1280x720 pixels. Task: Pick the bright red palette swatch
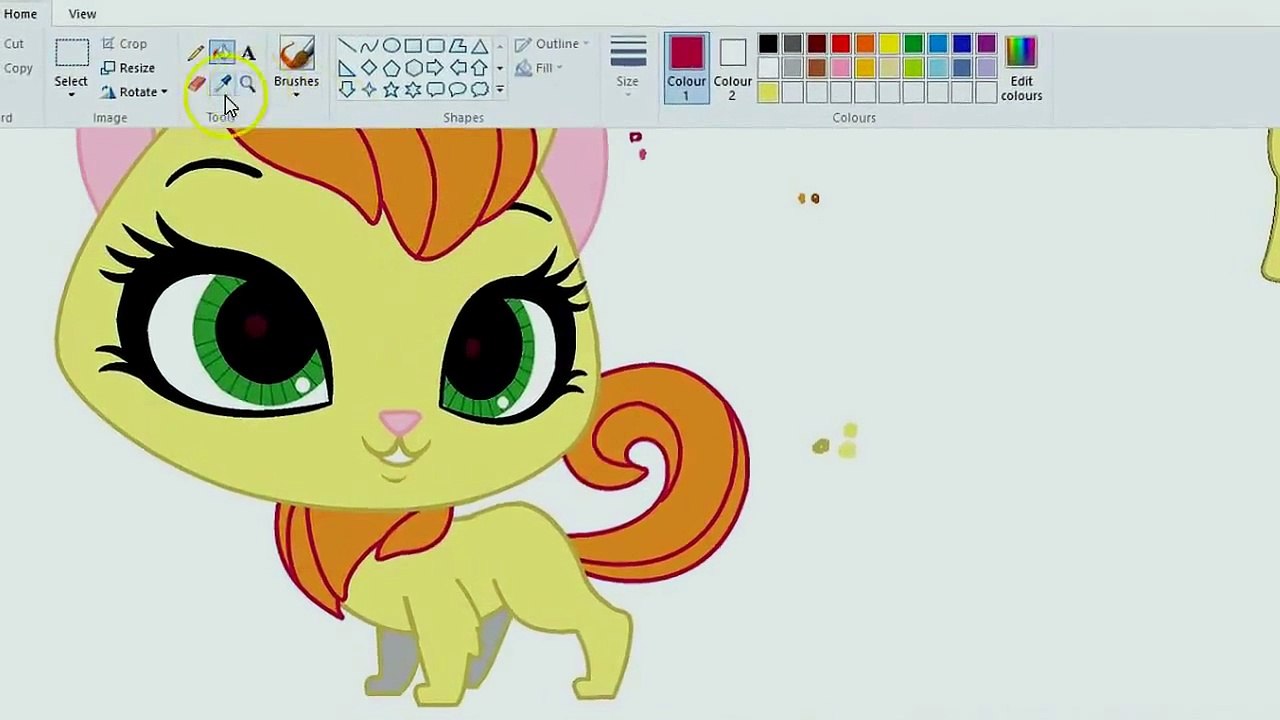tap(841, 44)
